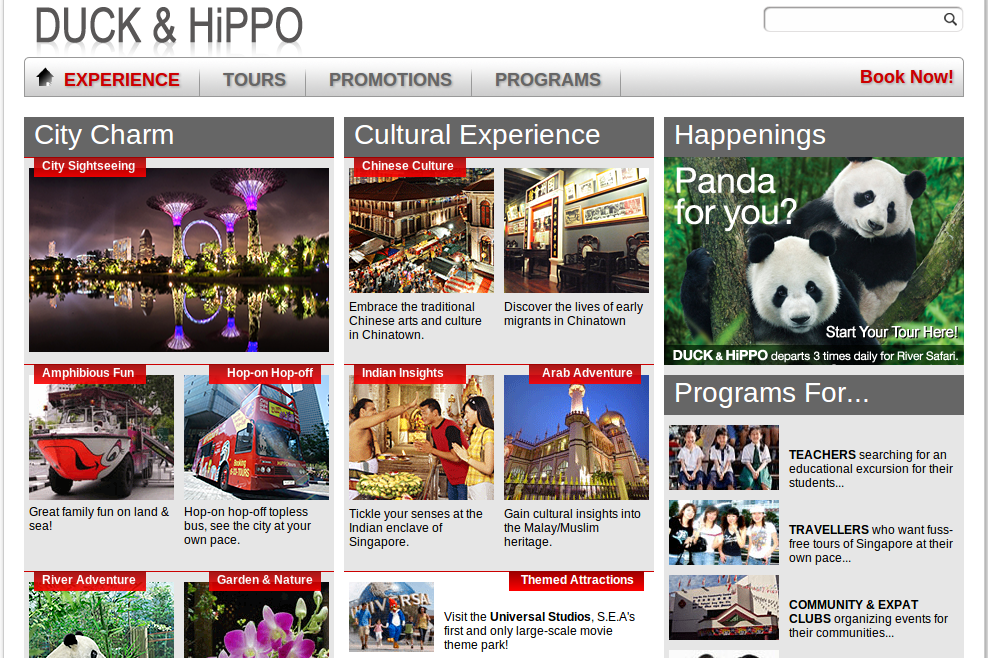
Task: Open the City Sightseeing label
Action: pos(88,166)
